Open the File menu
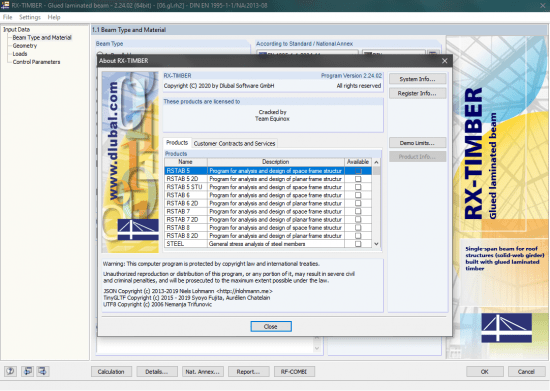 tap(7, 17)
